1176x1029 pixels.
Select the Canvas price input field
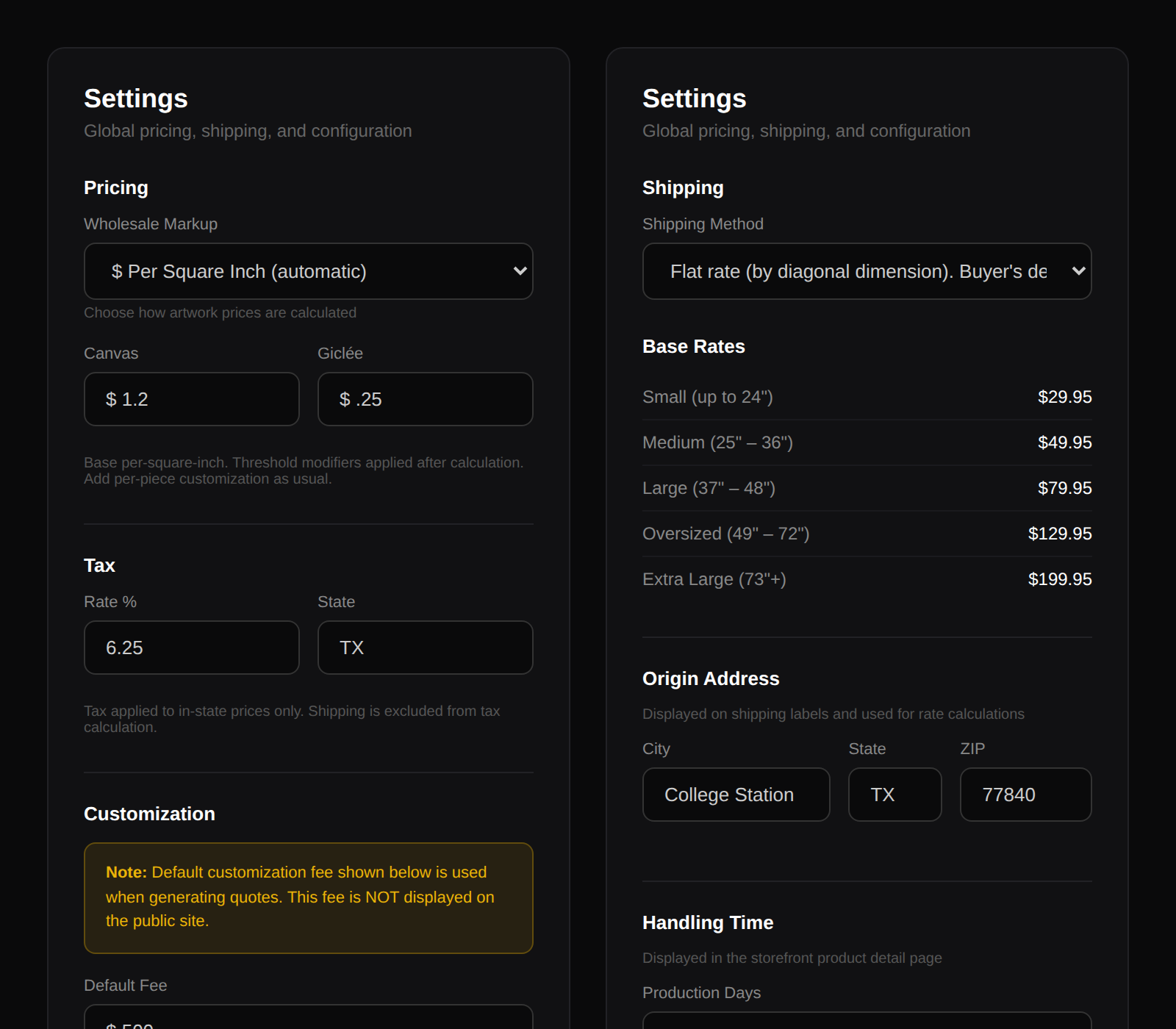tap(191, 399)
